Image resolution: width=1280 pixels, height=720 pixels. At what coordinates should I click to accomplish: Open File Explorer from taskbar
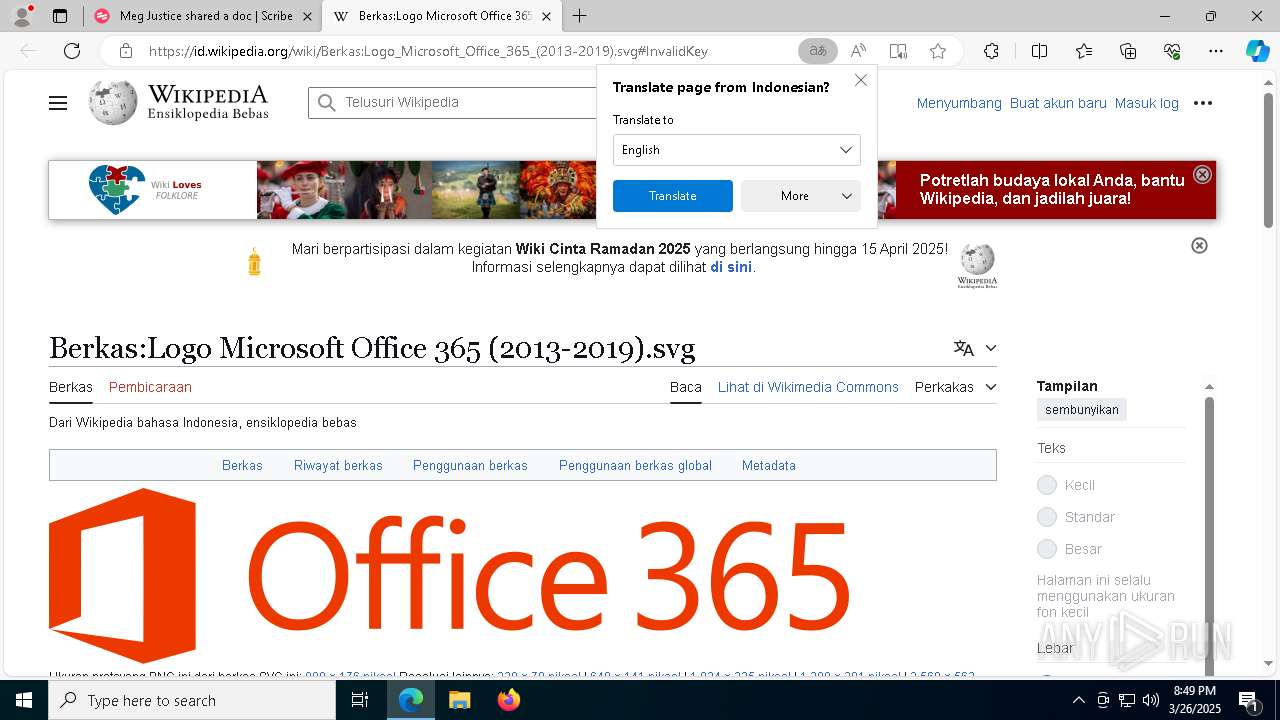point(459,700)
